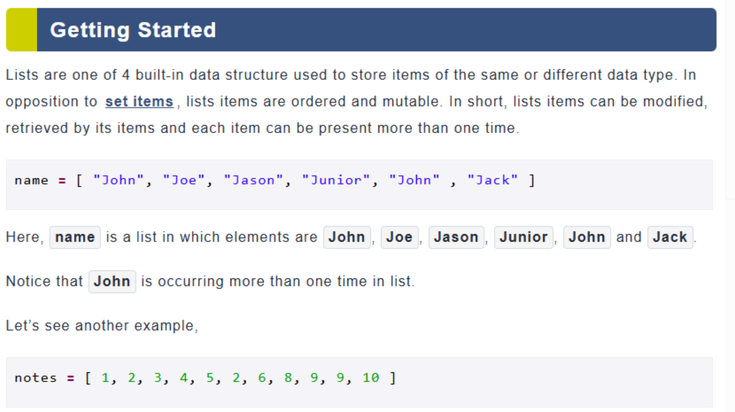
Task: Click "Jack" string in the code block
Action: [x=493, y=180]
